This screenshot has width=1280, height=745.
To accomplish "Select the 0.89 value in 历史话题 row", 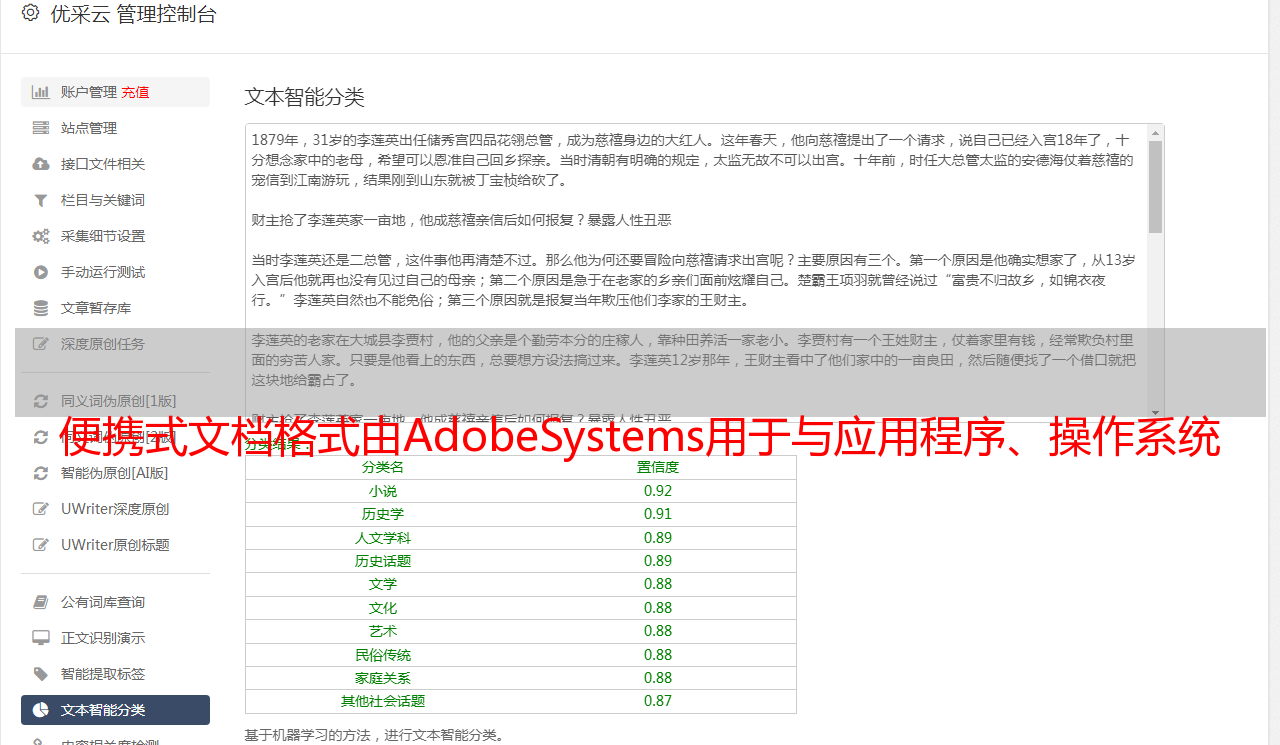I will tap(658, 561).
